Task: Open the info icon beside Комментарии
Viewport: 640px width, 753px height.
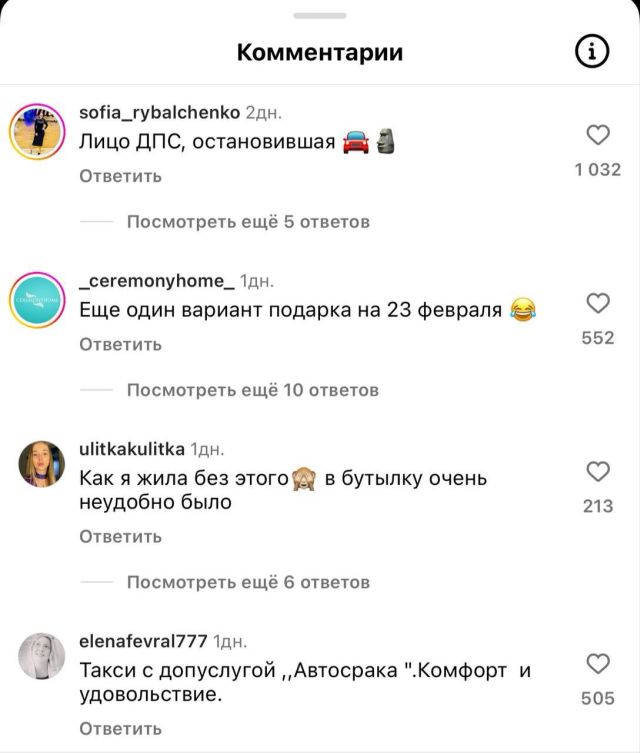Action: coord(592,51)
